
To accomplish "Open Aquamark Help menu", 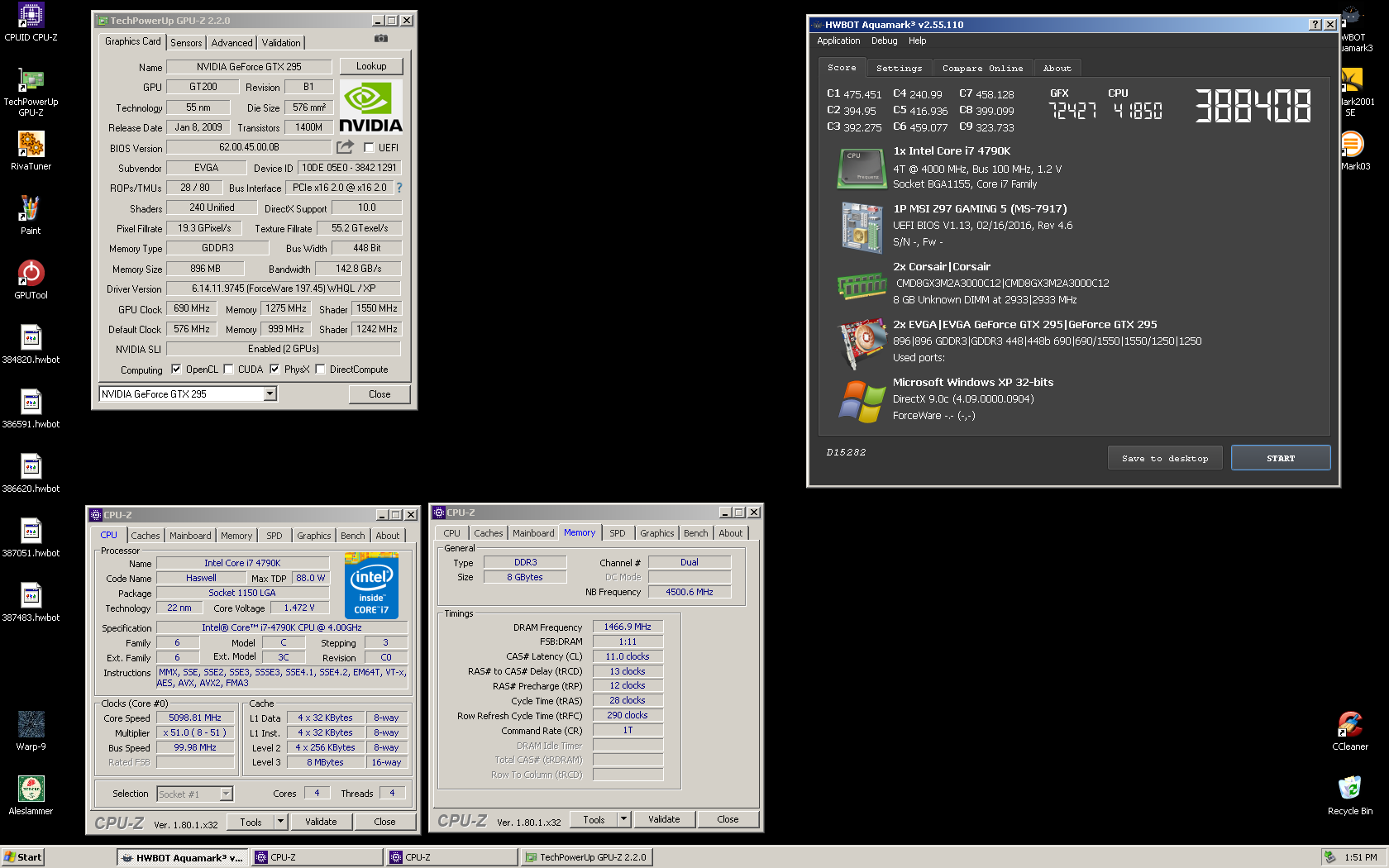I will click(x=917, y=41).
